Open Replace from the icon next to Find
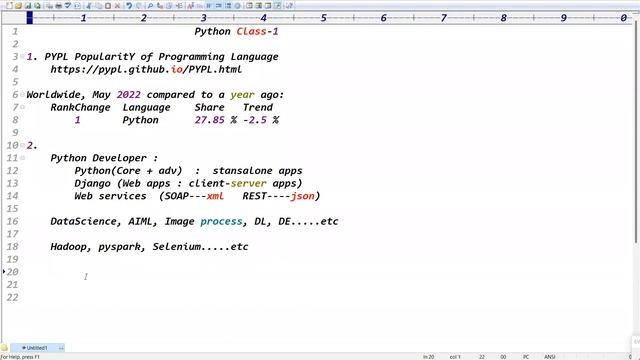 click(160, 6)
